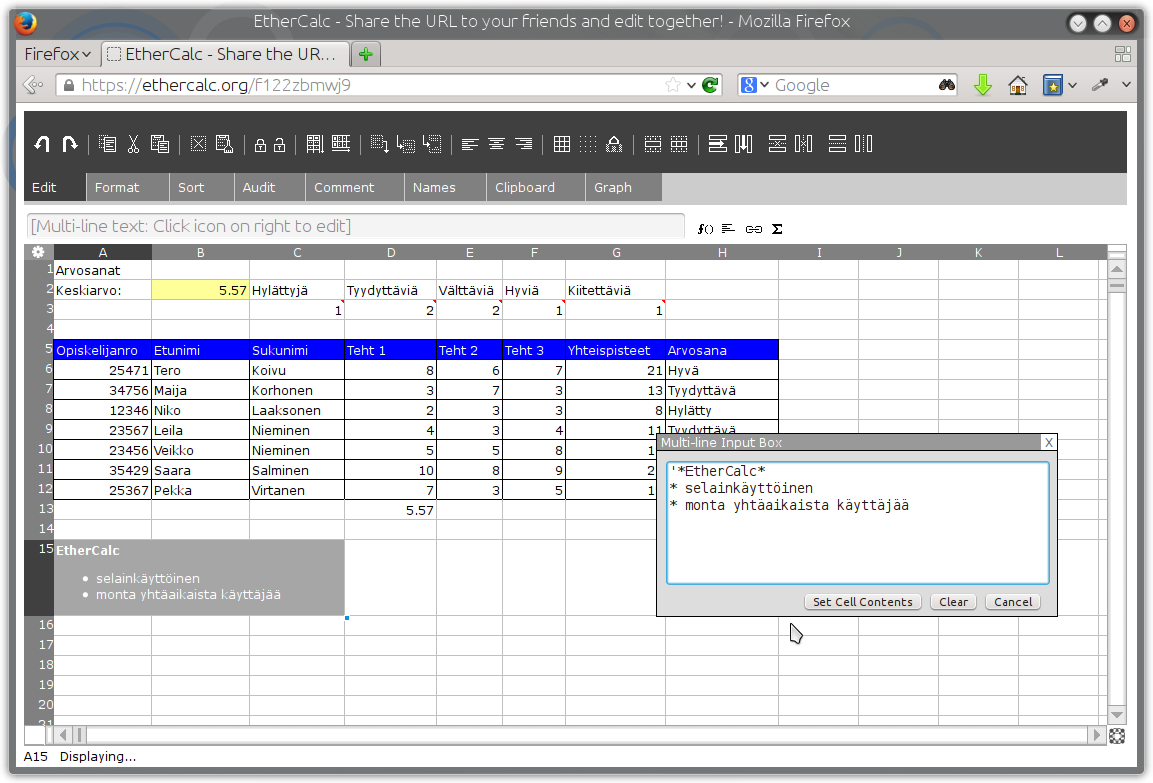The width and height of the screenshot is (1153, 783).
Task: Copy selection with the Copy icon
Action: 107,144
